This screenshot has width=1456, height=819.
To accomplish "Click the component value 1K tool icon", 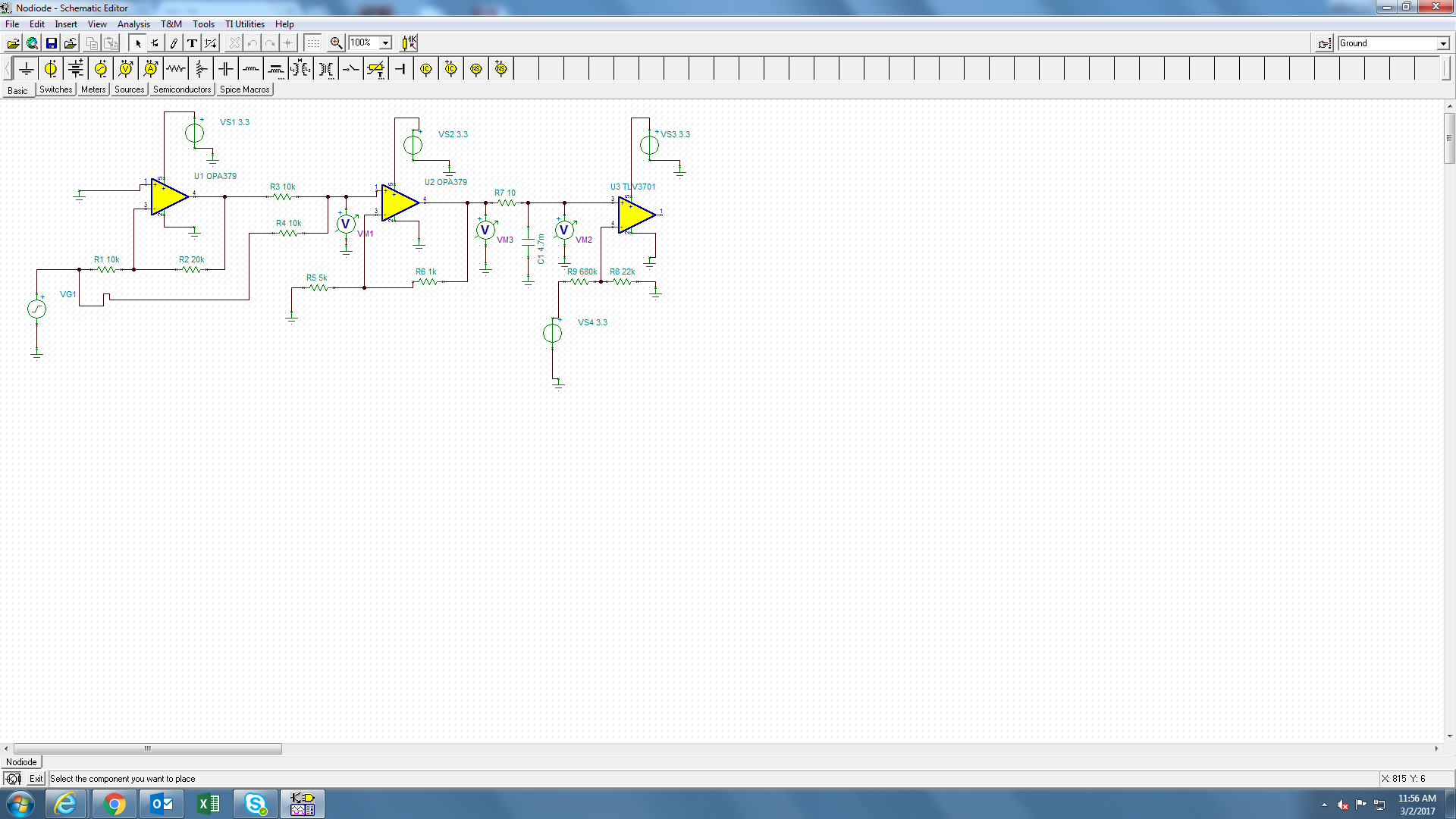I will point(409,43).
